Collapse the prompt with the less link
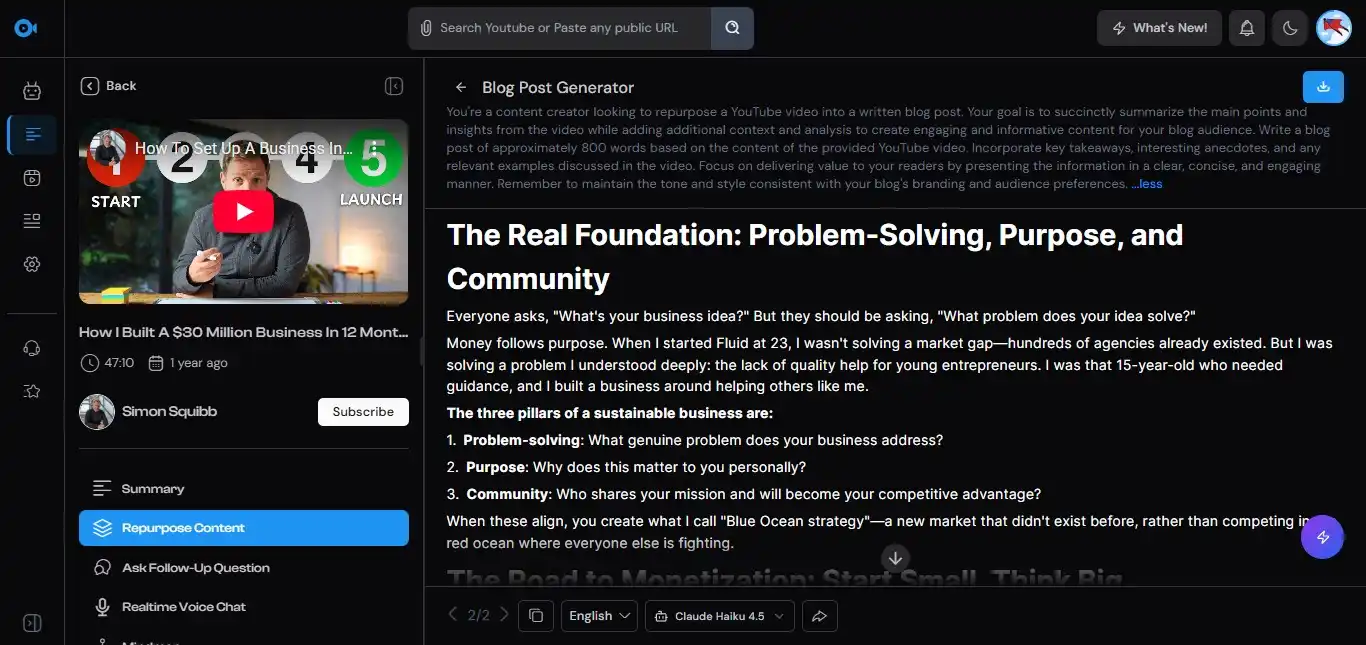The width and height of the screenshot is (1366, 645). 1147,184
